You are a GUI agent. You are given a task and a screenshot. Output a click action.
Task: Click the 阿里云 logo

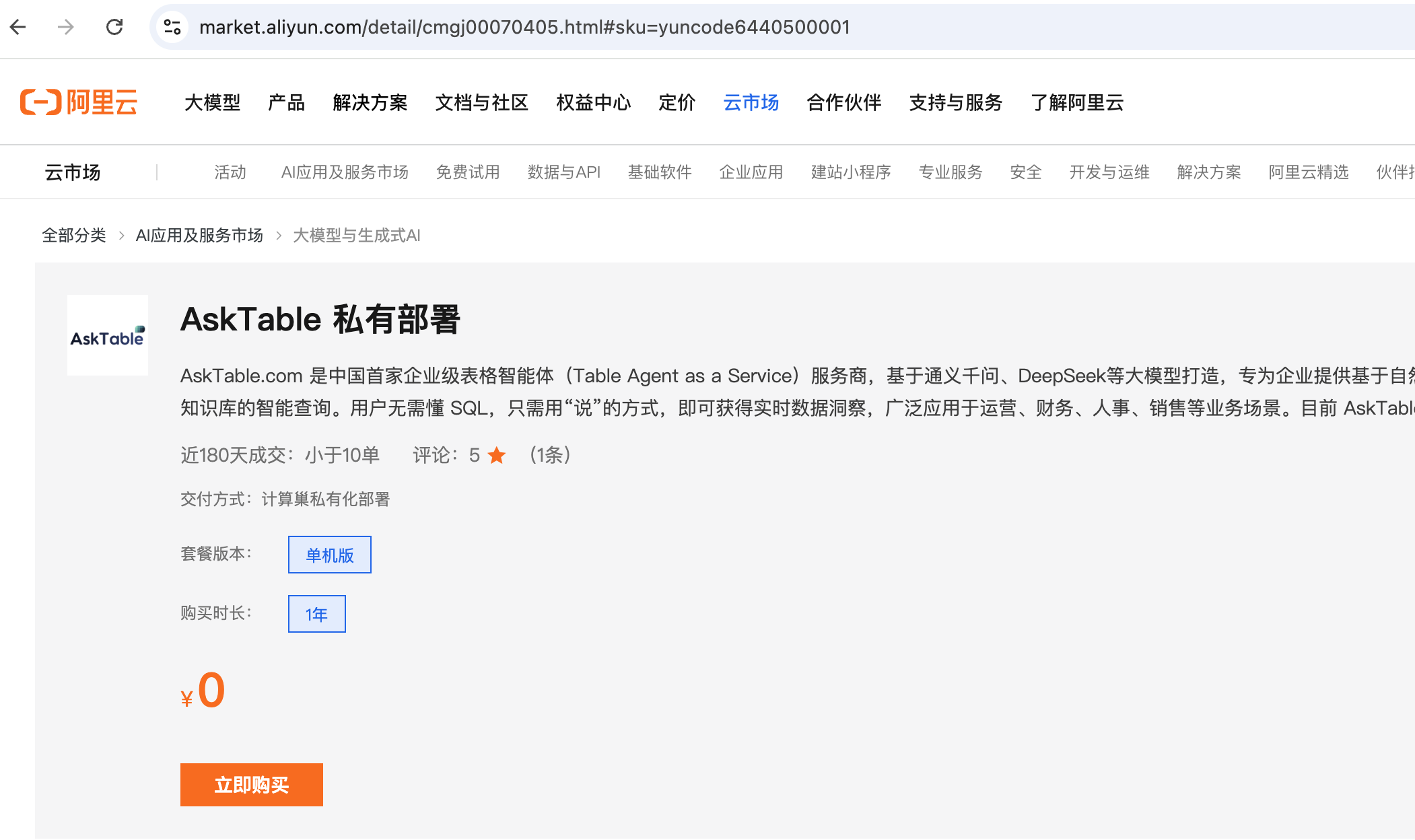tap(79, 102)
